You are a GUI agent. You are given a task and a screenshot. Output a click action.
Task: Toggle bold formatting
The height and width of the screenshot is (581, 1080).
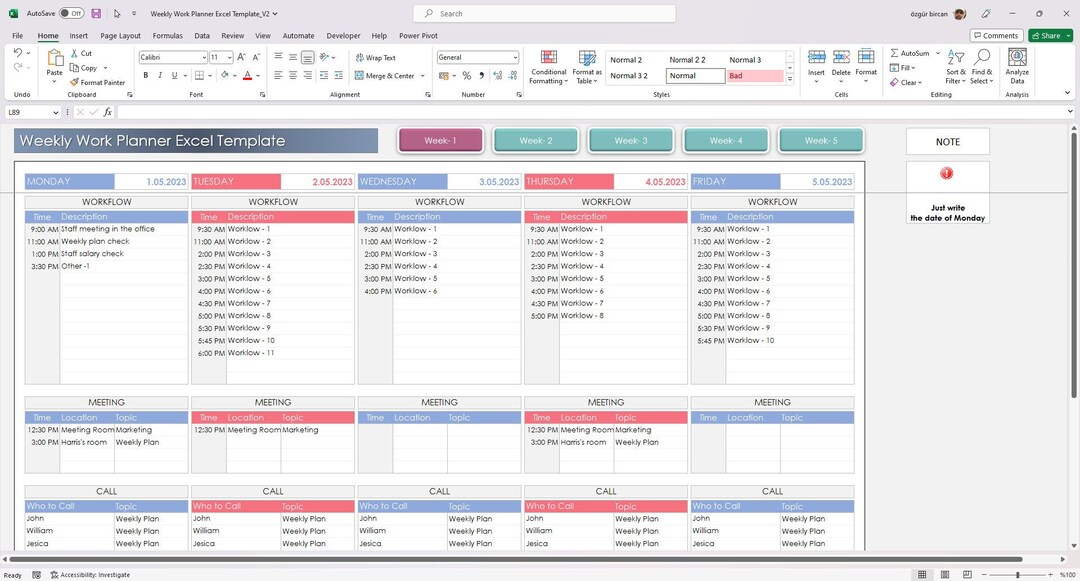tap(145, 75)
